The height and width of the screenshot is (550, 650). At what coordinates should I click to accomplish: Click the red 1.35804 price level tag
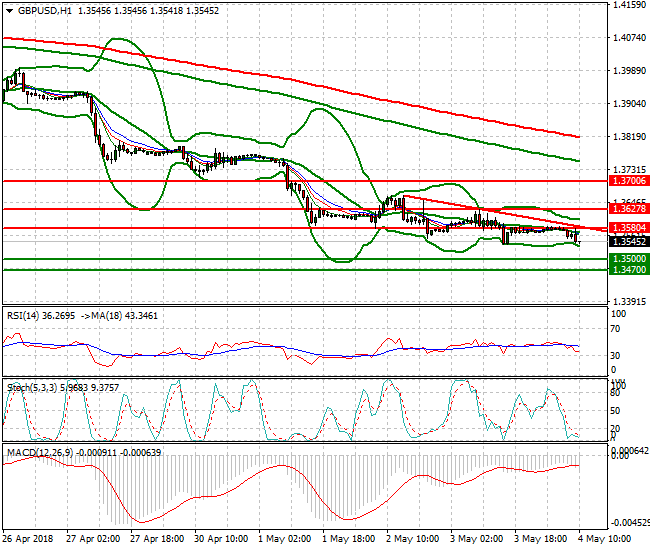pos(629,229)
